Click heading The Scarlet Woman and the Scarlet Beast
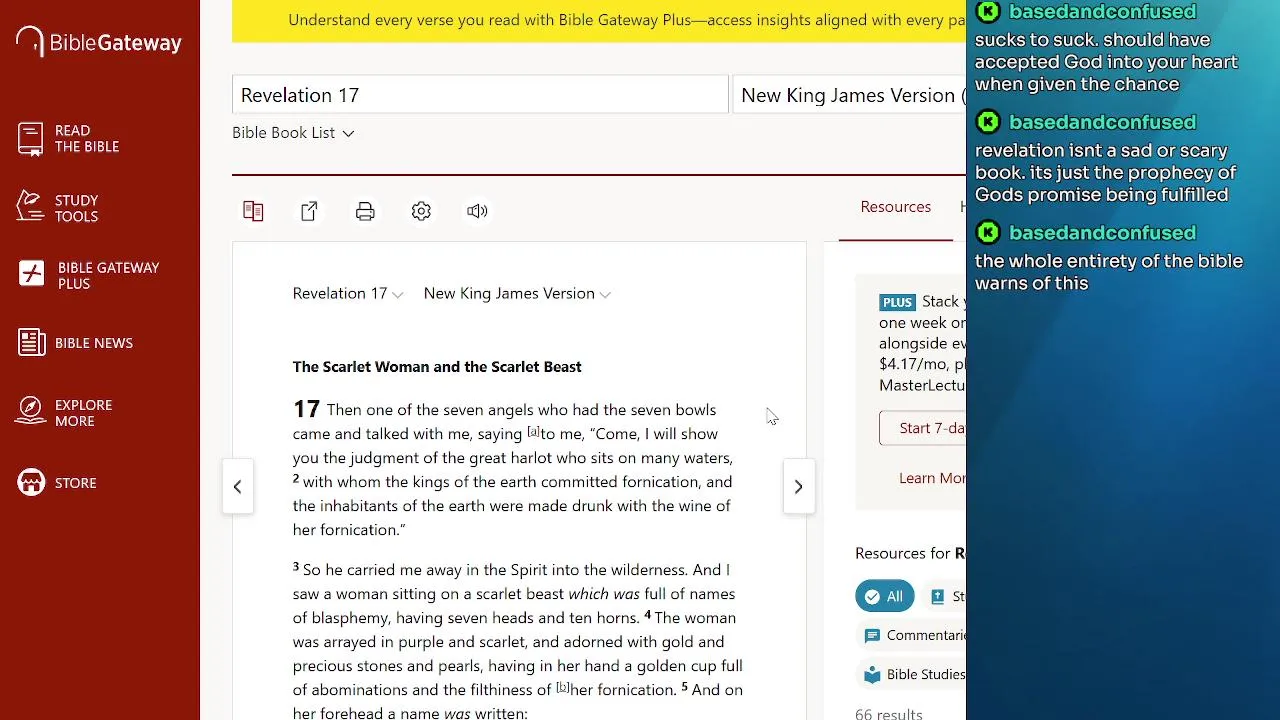Screen dimensions: 1280x720 [x=437, y=367]
